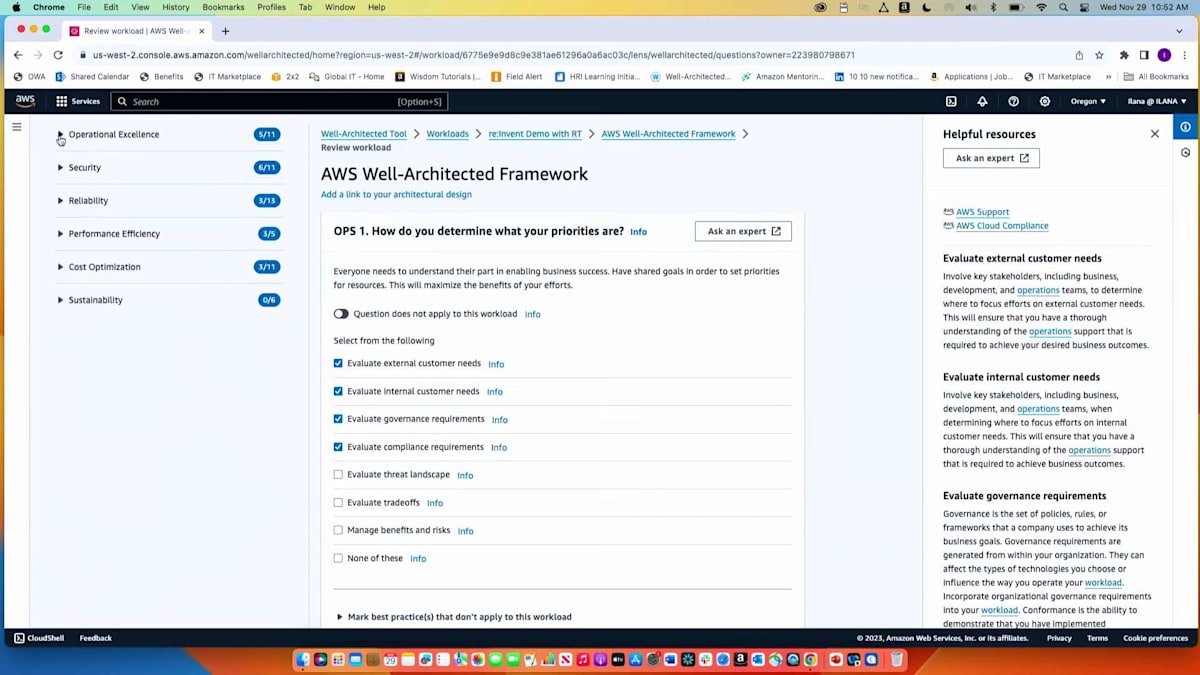Expand Sustainability pillar
Screen dimensions: 1200x675
coord(60,300)
